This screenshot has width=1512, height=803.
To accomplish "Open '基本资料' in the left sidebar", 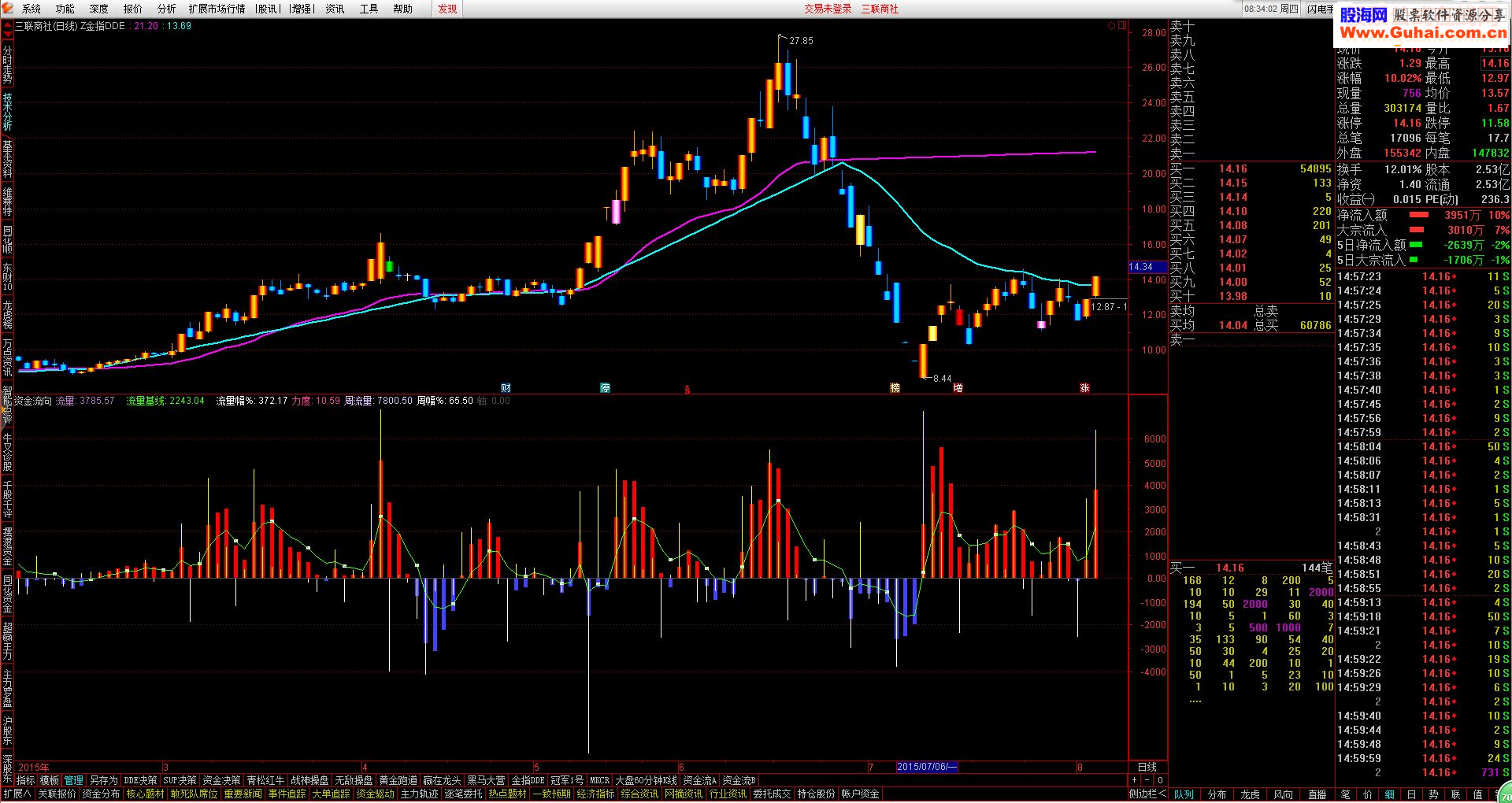I will (x=7, y=159).
